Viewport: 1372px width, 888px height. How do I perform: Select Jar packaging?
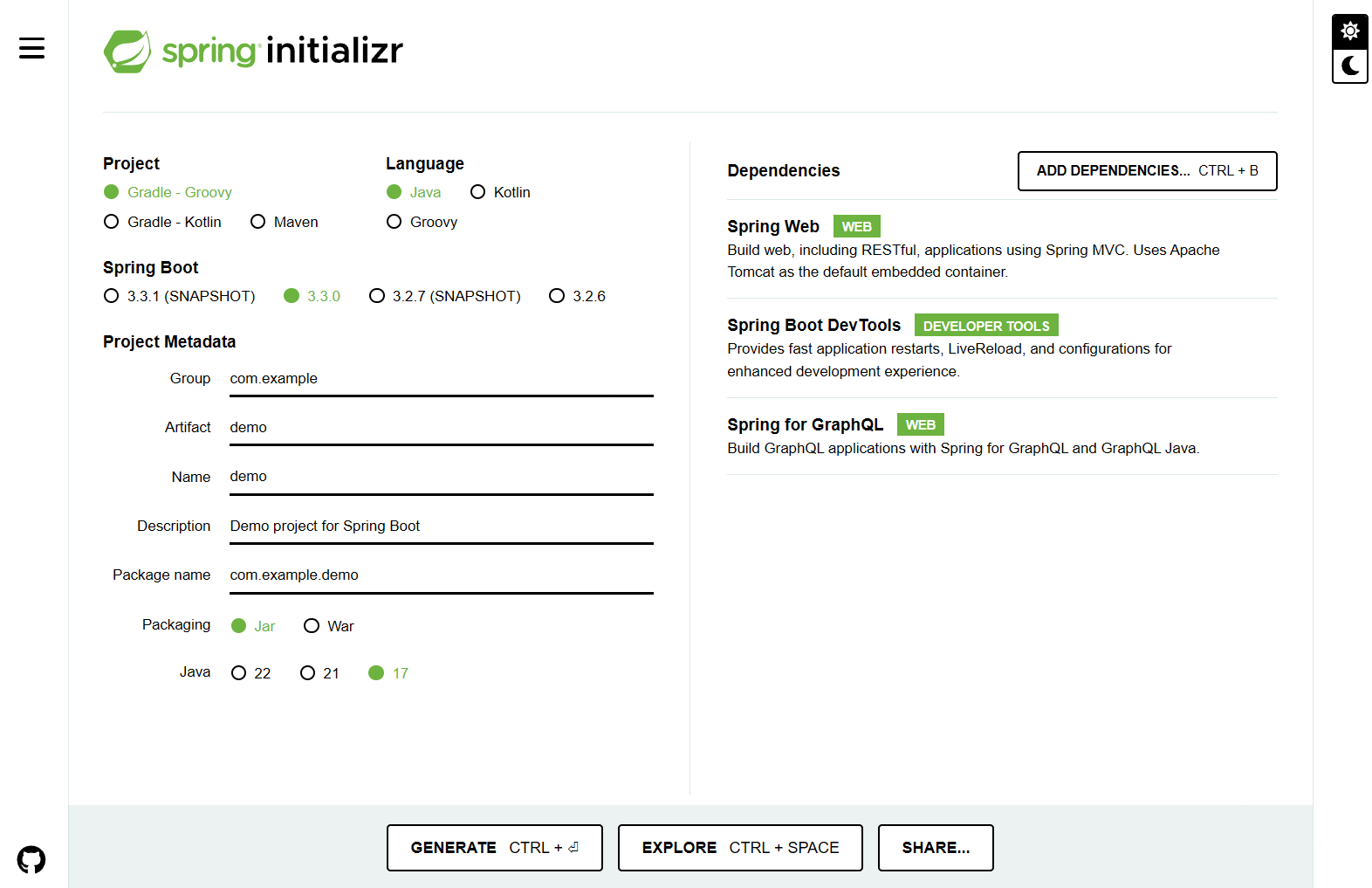tap(253, 626)
